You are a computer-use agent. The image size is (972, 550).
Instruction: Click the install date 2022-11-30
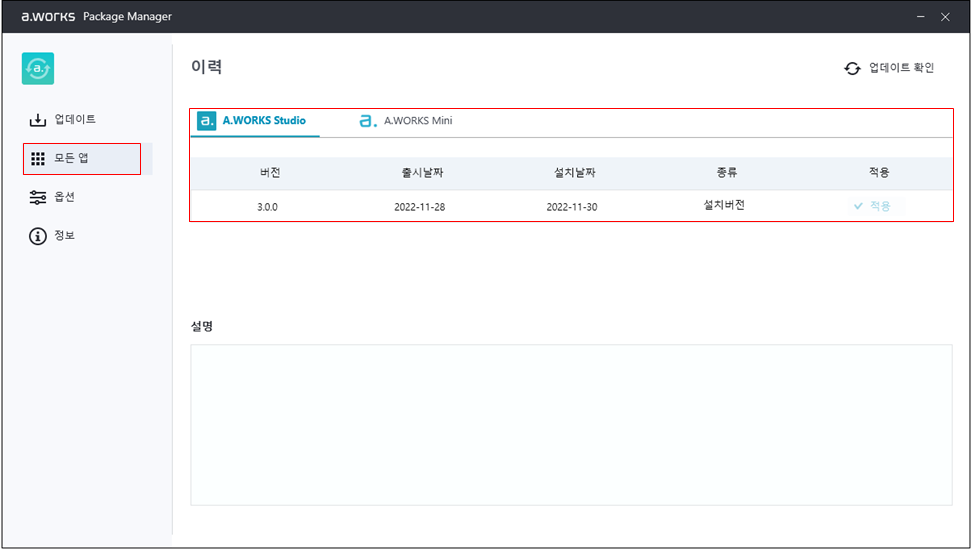[572, 207]
